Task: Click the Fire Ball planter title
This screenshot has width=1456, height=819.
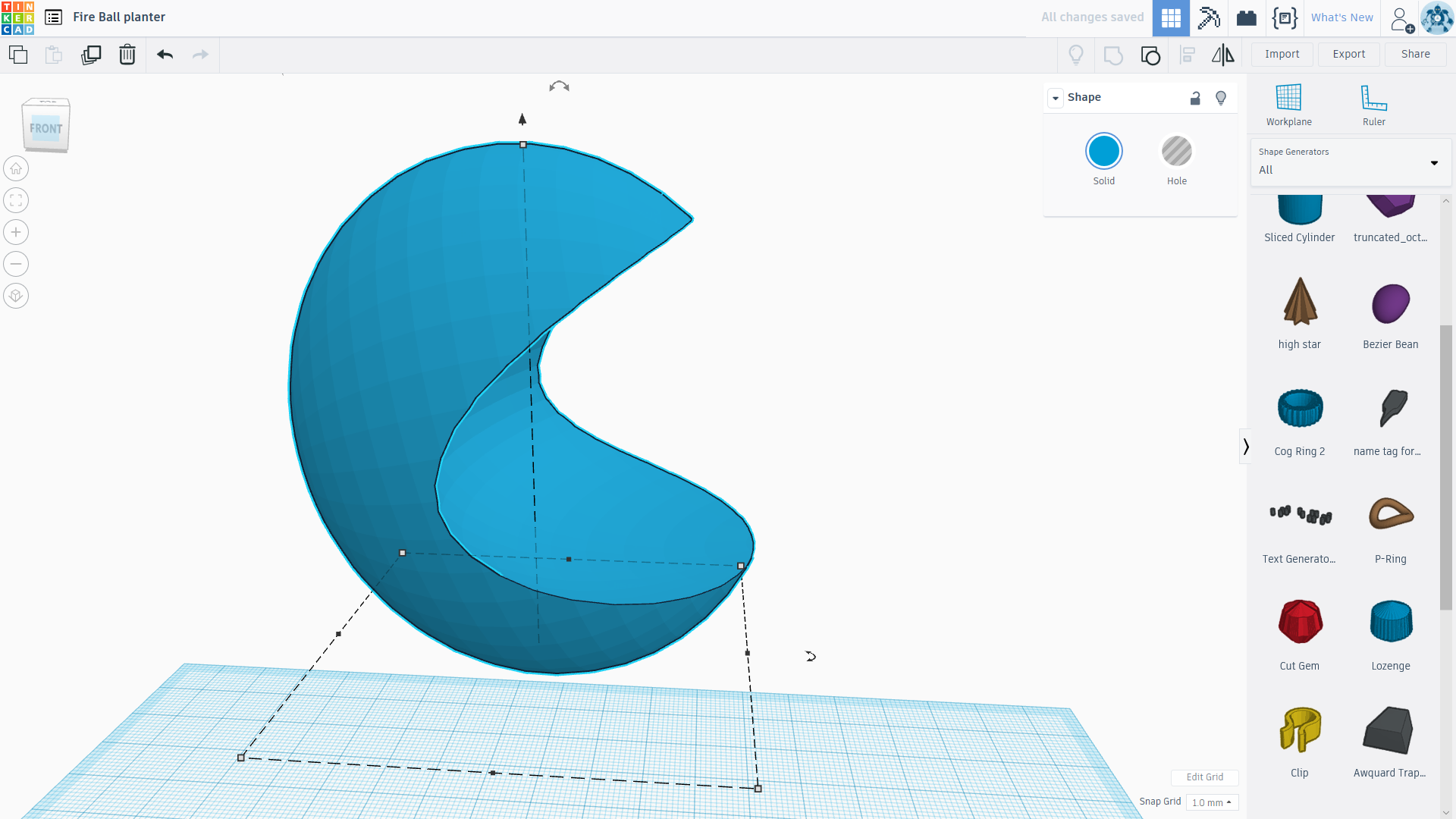Action: (x=119, y=17)
